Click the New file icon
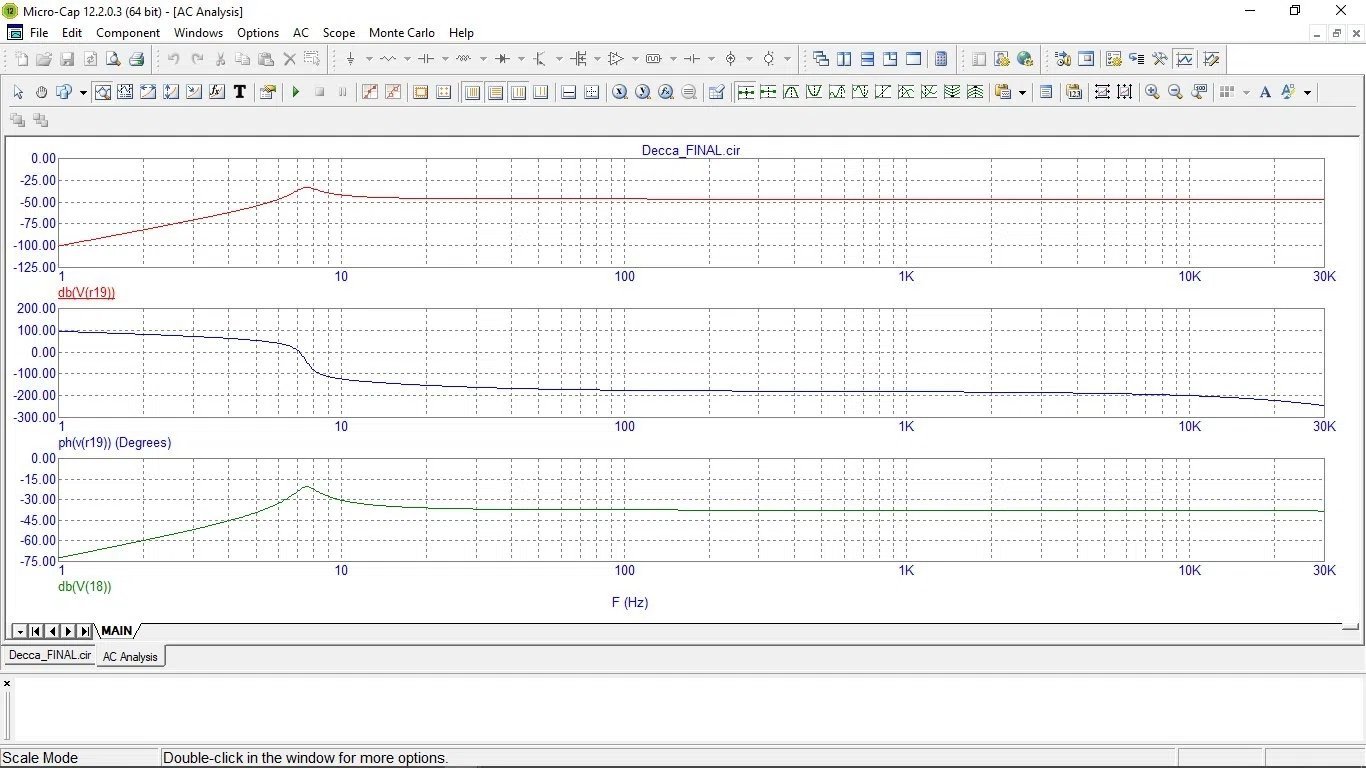The image size is (1366, 768). tap(21, 59)
